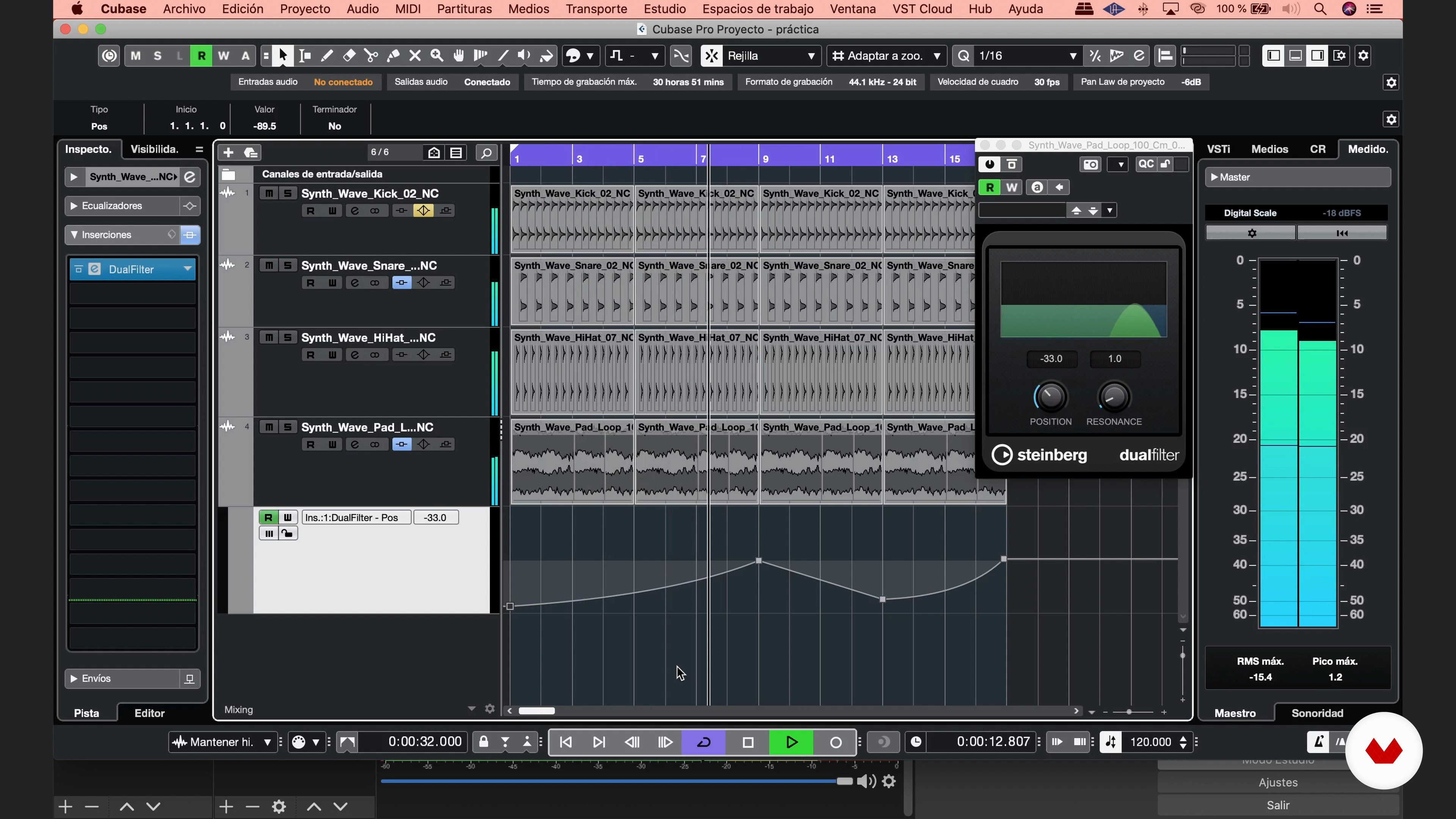Open the track search magnifier
1456x819 pixels.
486,152
